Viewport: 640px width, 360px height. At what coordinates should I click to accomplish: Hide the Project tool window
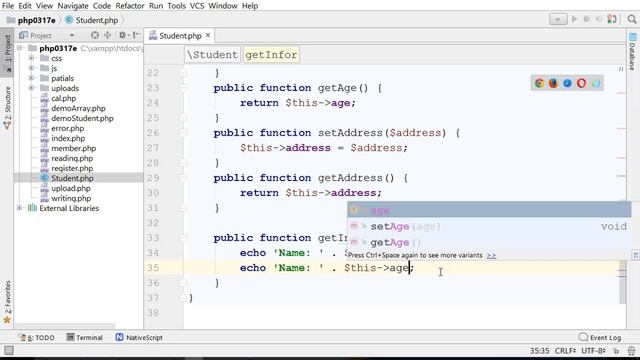click(136, 35)
